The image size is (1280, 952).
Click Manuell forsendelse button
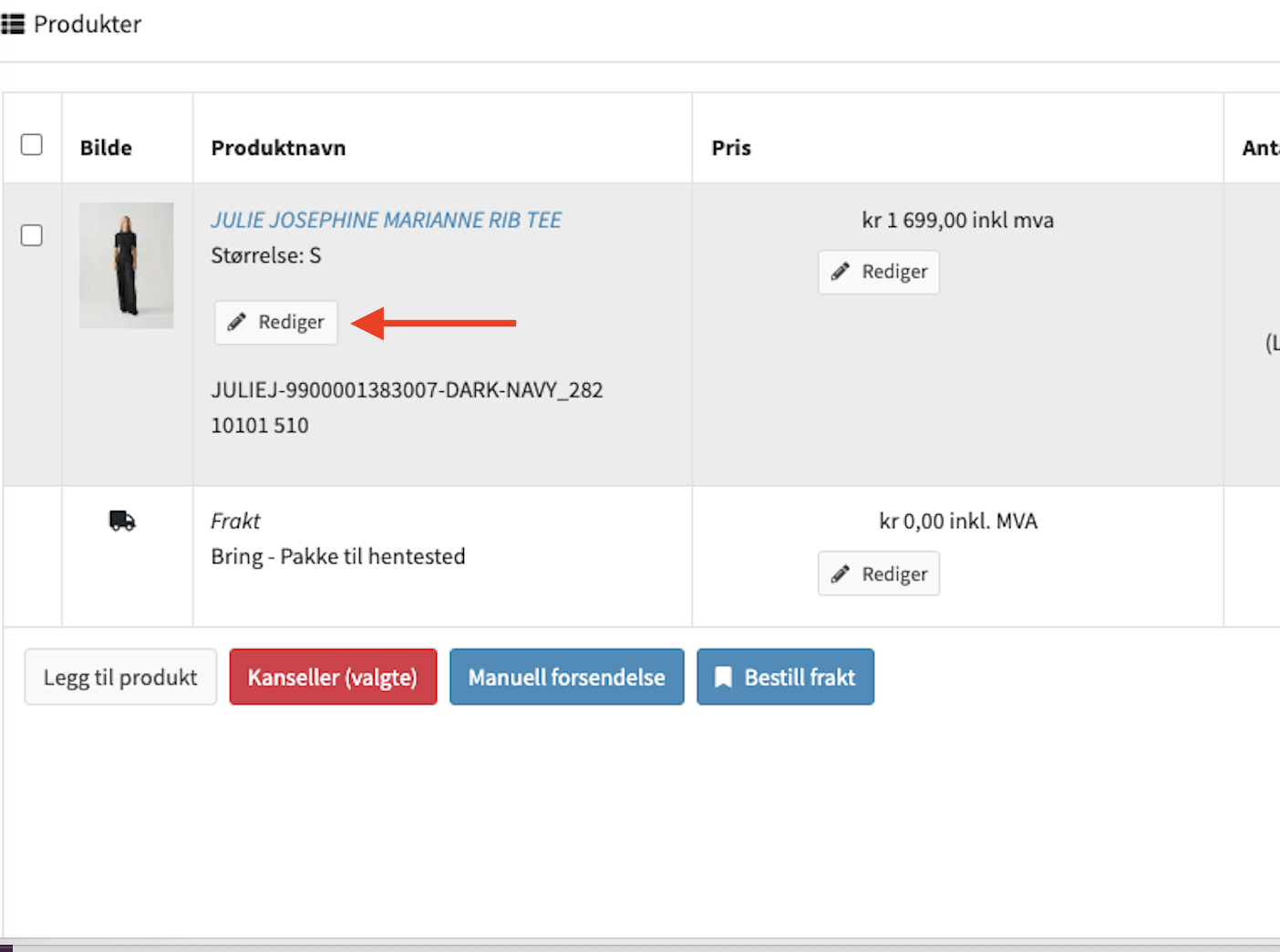566,678
